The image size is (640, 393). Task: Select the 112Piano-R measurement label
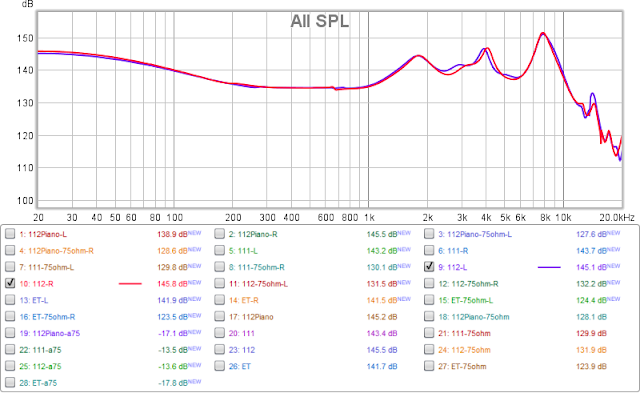pyautogui.click(x=253, y=234)
